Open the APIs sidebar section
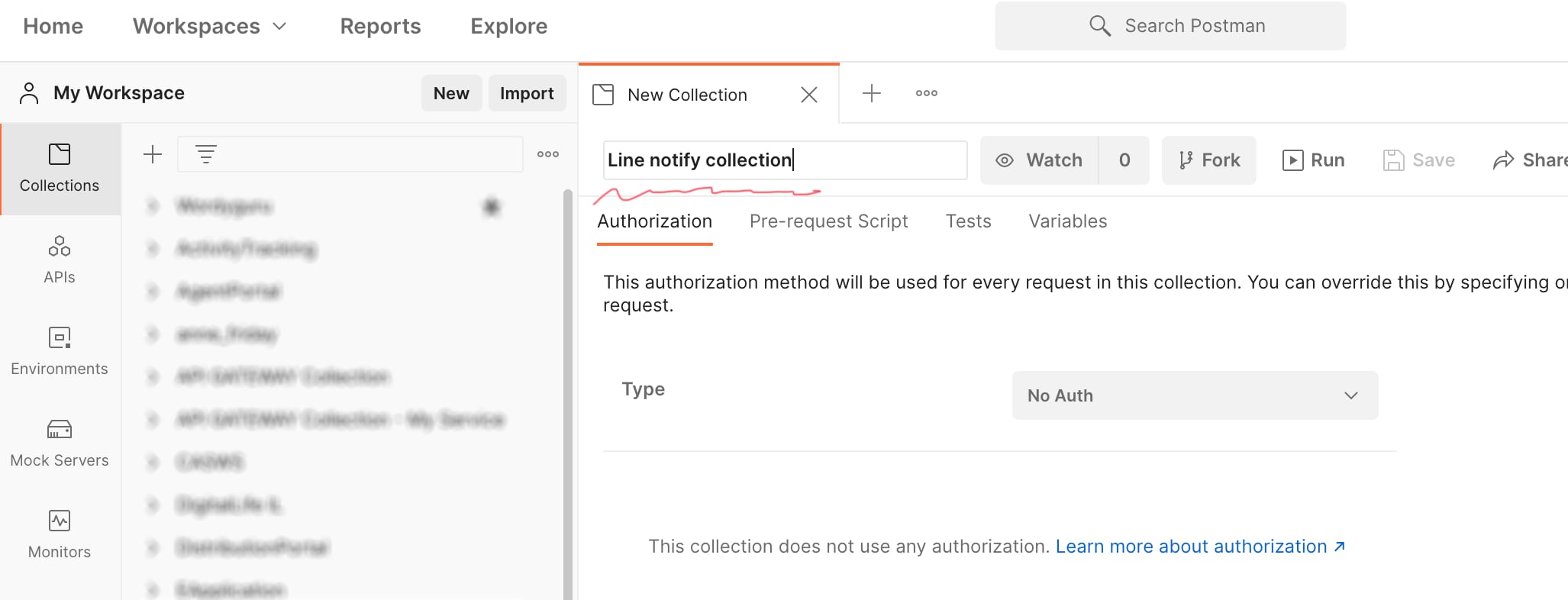This screenshot has height=600, width=1568. tap(60, 260)
